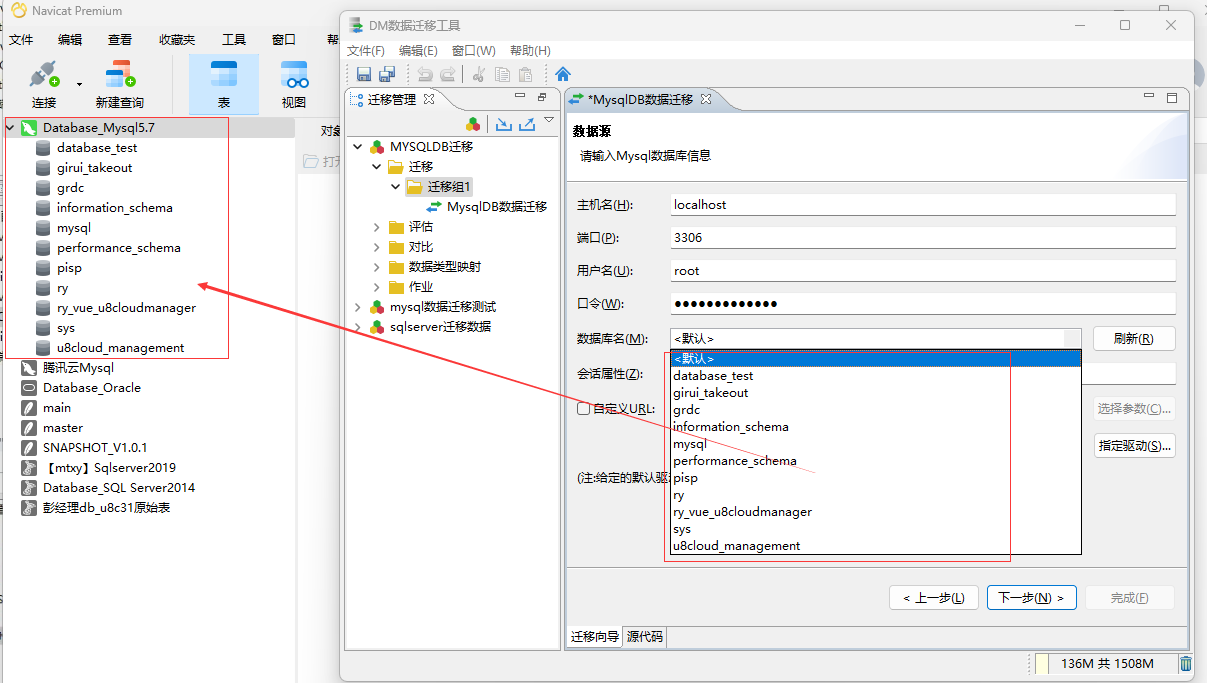Screen dimensions: 1207x683
Task: Select ry_vue_u8cloudmanager in the database dropdown list
Action: click(875, 512)
